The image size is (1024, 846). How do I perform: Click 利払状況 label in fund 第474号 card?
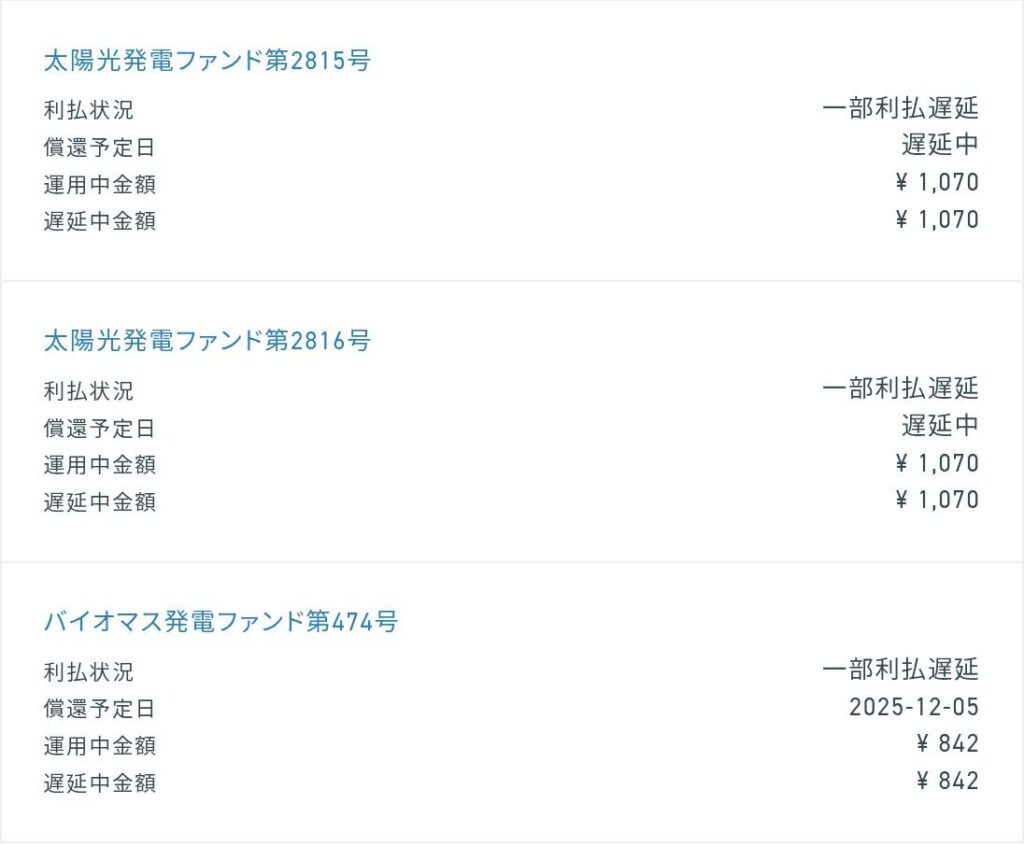(88, 672)
